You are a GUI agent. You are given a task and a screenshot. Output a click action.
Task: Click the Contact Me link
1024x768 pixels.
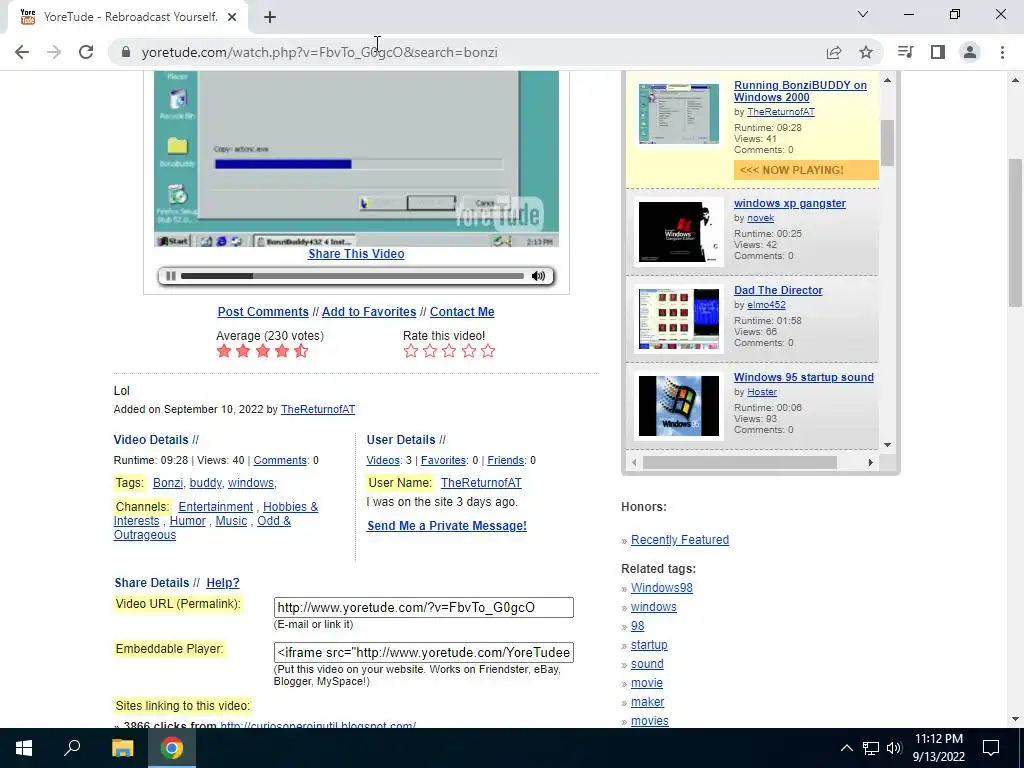(x=462, y=312)
